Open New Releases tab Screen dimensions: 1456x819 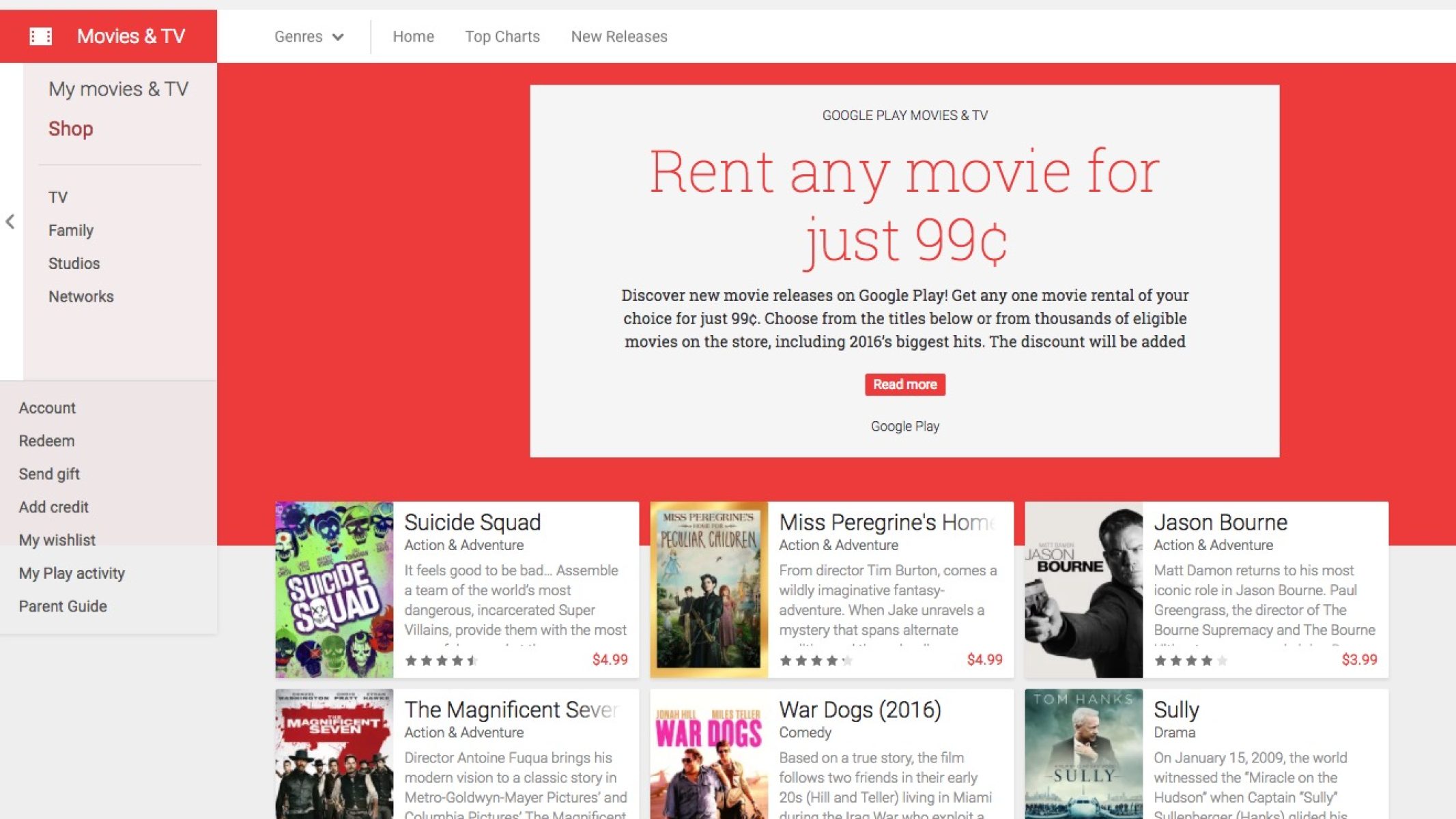618,37
